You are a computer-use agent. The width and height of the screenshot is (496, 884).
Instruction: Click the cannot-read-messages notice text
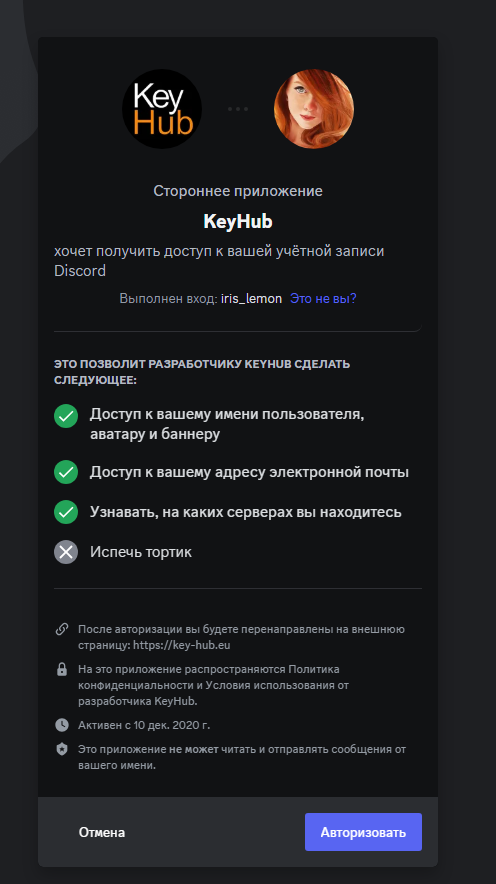pyautogui.click(x=242, y=757)
